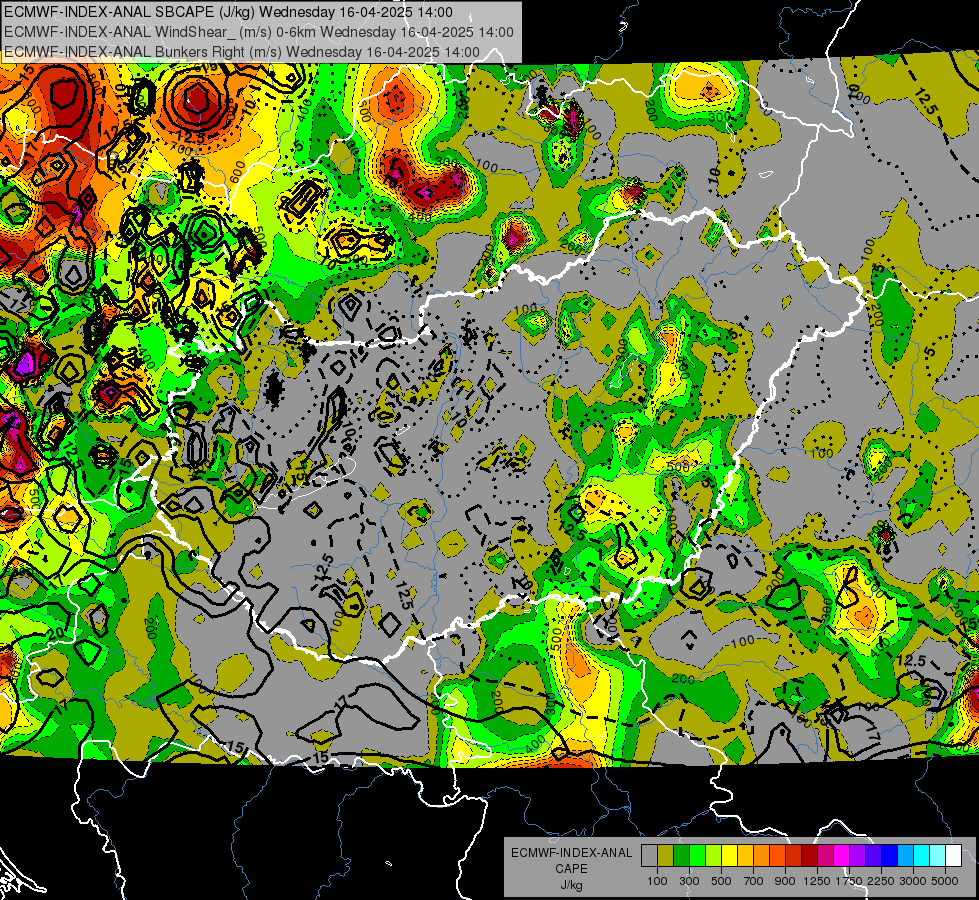The image size is (979, 900).
Task: Click the dark green legend swatch
Action: (x=681, y=855)
